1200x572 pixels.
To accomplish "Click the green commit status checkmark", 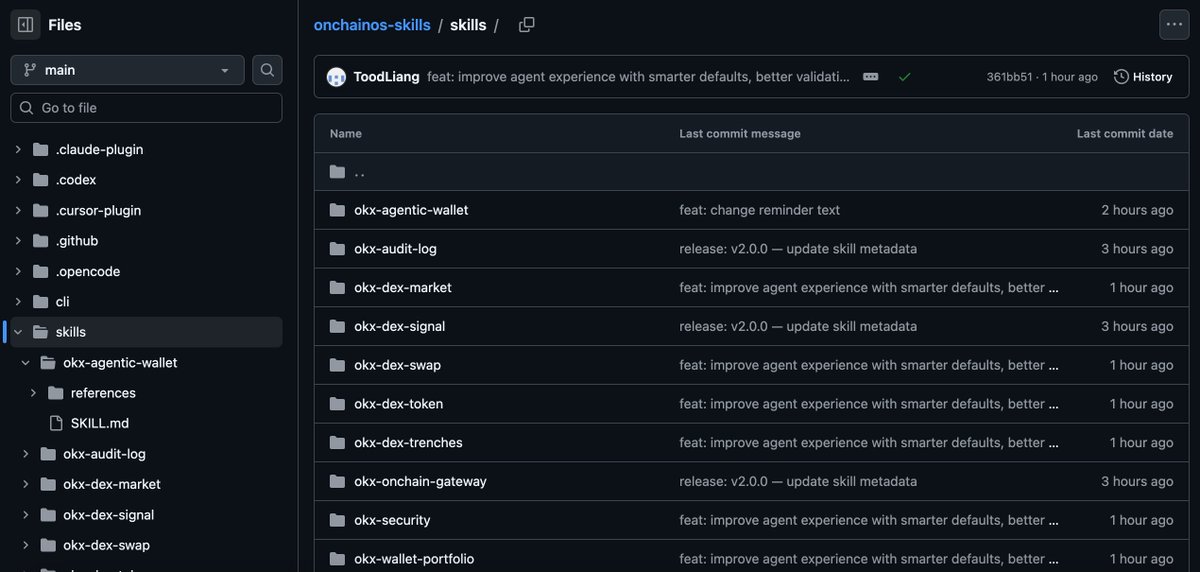I will 904,77.
